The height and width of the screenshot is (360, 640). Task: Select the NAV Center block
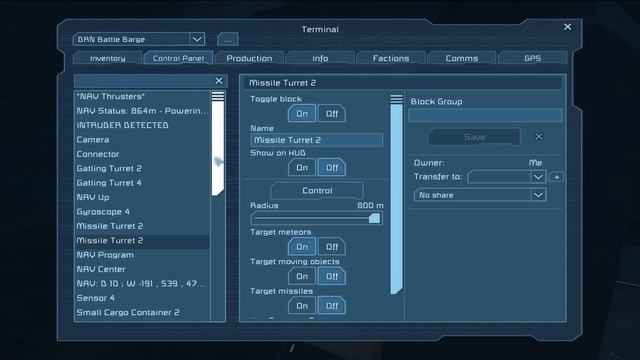coord(142,269)
